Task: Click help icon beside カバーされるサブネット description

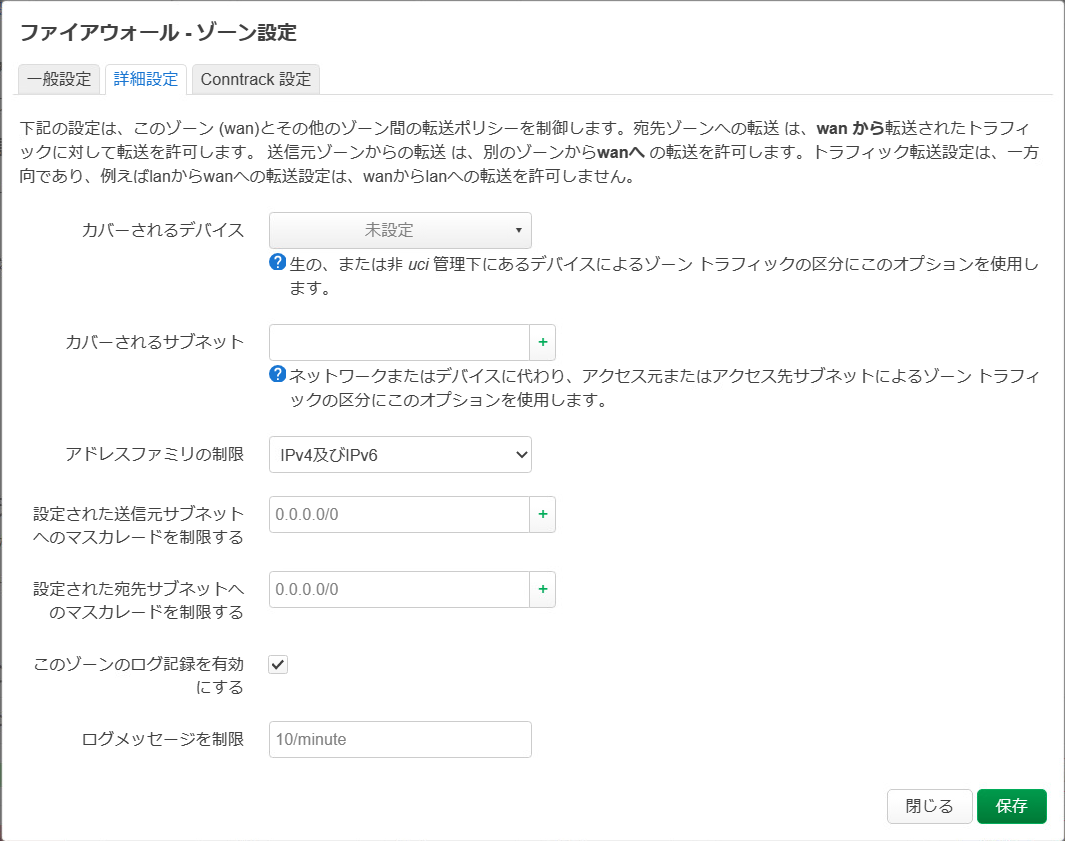Action: tap(277, 374)
